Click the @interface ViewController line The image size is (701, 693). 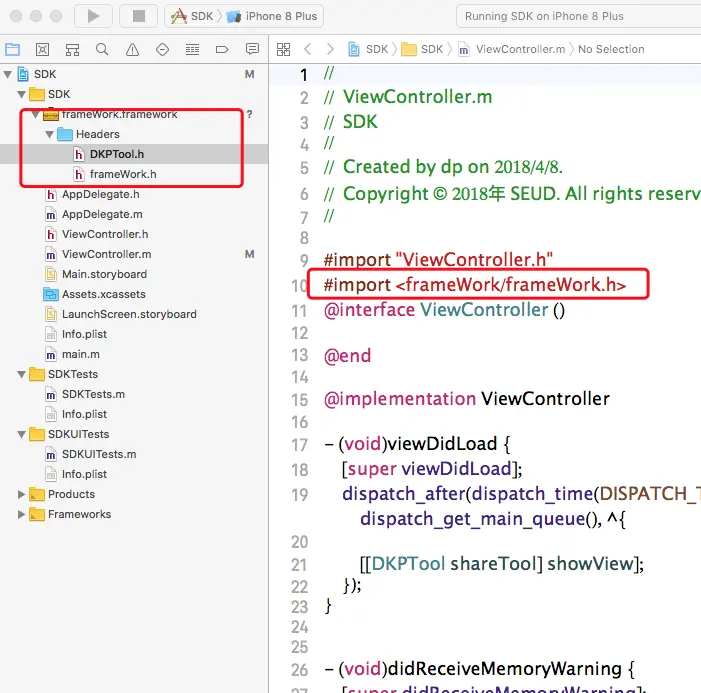[444, 310]
